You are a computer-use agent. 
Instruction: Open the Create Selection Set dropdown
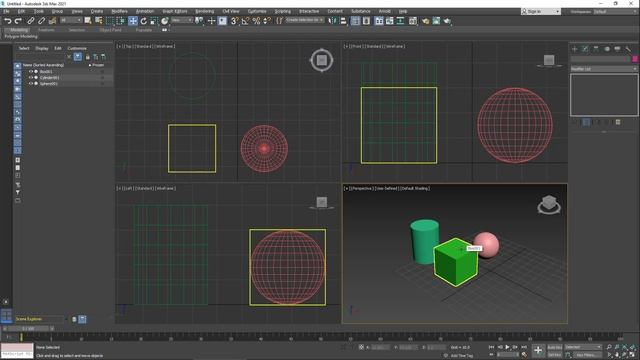(x=304, y=20)
